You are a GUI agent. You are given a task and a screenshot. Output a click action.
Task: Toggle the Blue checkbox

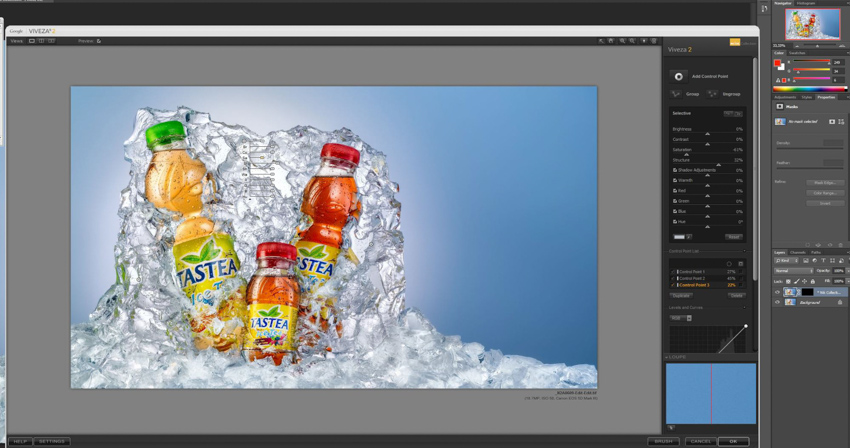point(675,211)
